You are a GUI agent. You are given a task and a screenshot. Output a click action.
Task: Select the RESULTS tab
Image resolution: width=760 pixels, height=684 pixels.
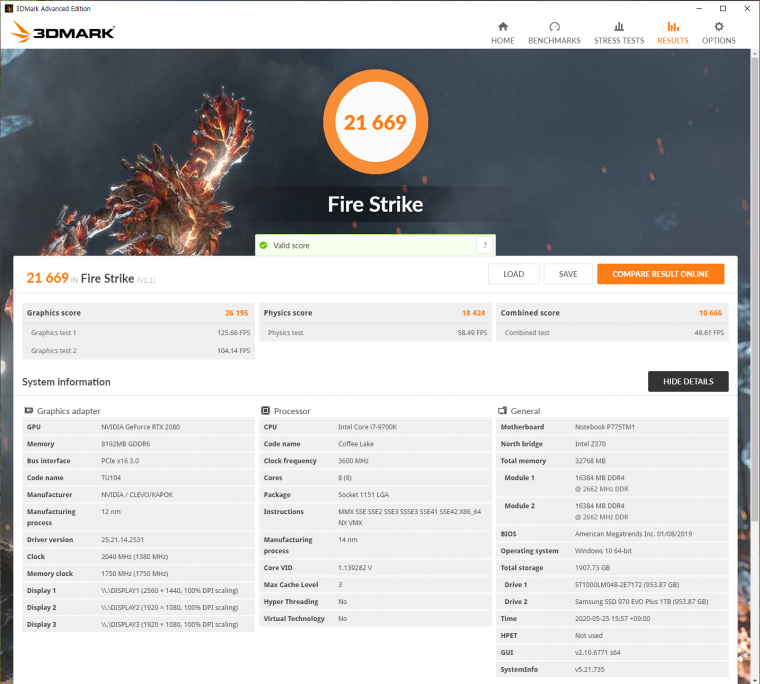(672, 33)
